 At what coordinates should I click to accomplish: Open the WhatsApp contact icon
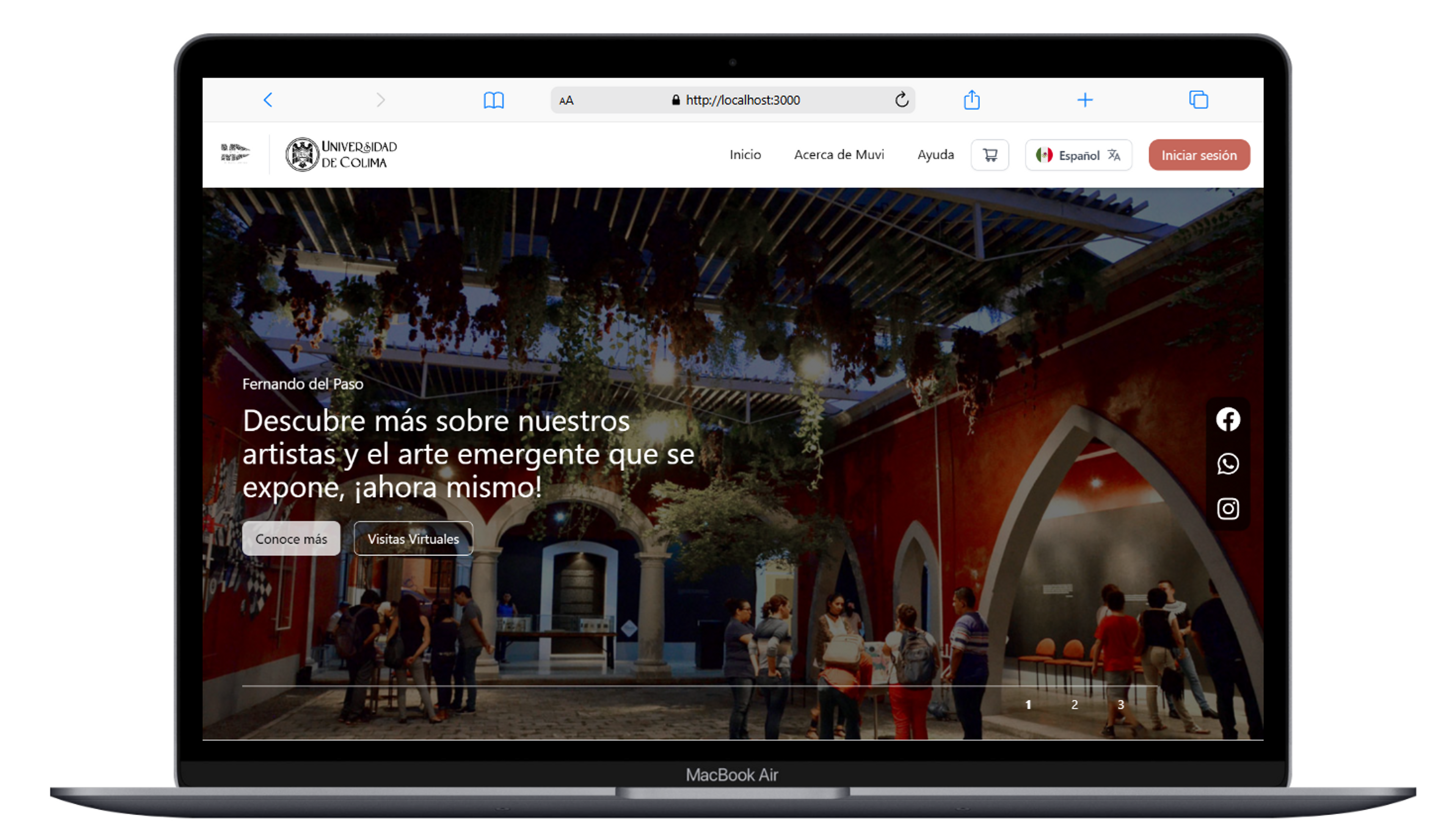tap(1228, 464)
